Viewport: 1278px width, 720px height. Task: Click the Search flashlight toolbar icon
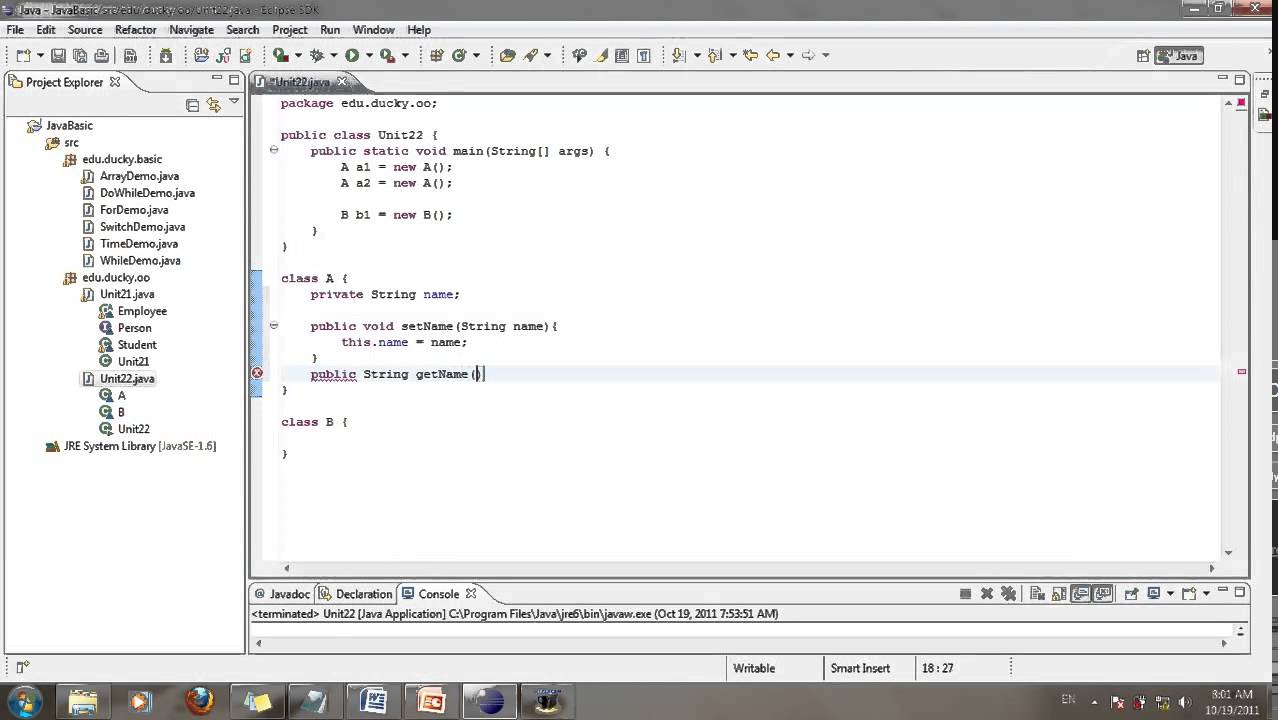(530, 56)
